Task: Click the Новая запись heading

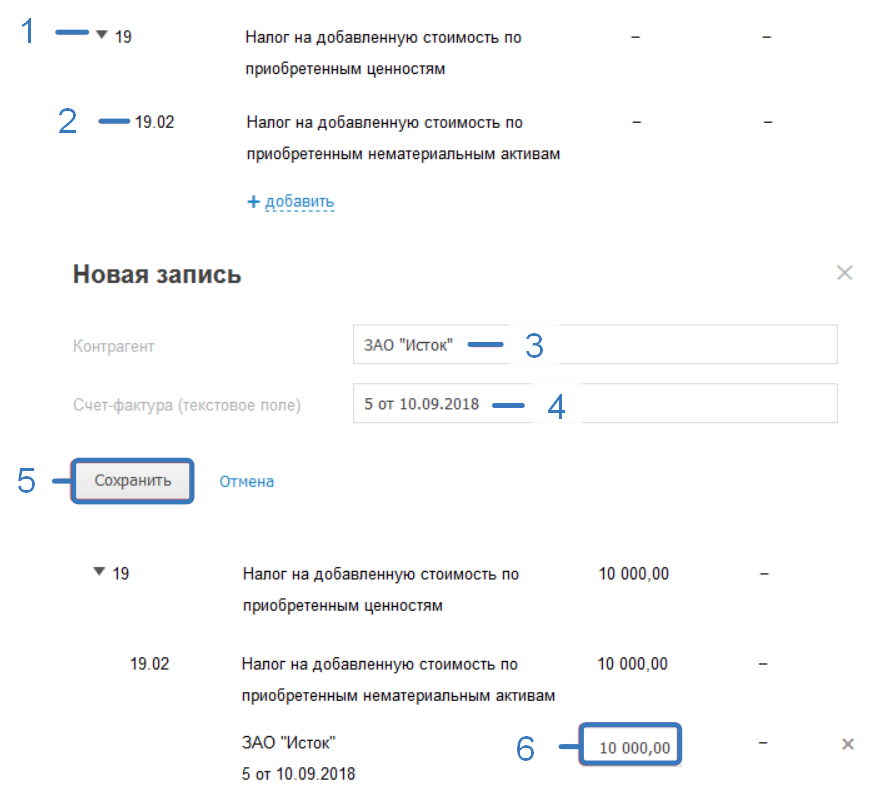Action: [x=157, y=275]
